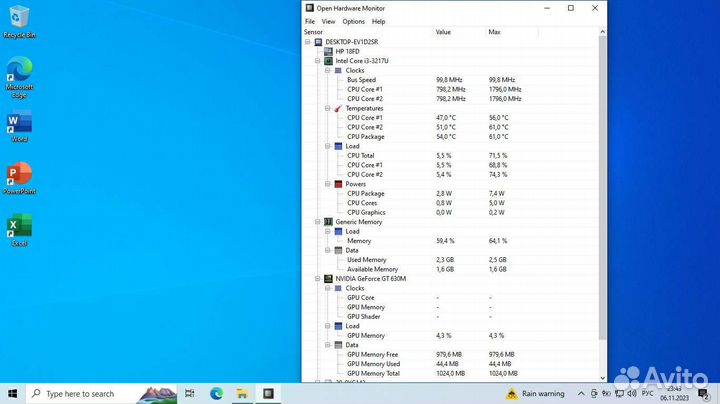720x404 pixels.
Task: Collapse the GPU Data group
Action: pyautogui.click(x=328, y=345)
